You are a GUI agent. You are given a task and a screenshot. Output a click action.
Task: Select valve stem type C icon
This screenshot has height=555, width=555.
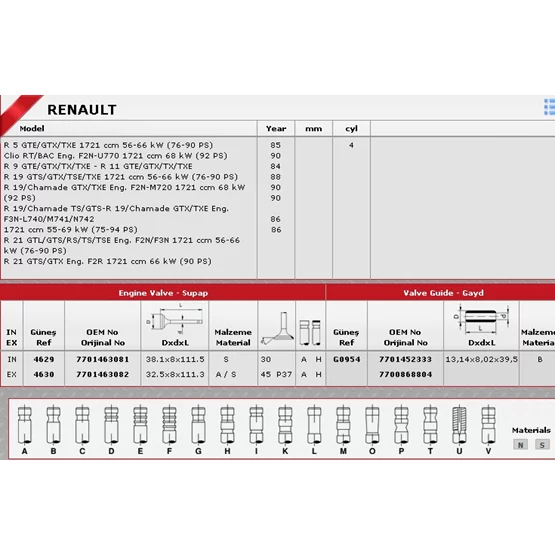[x=82, y=425]
